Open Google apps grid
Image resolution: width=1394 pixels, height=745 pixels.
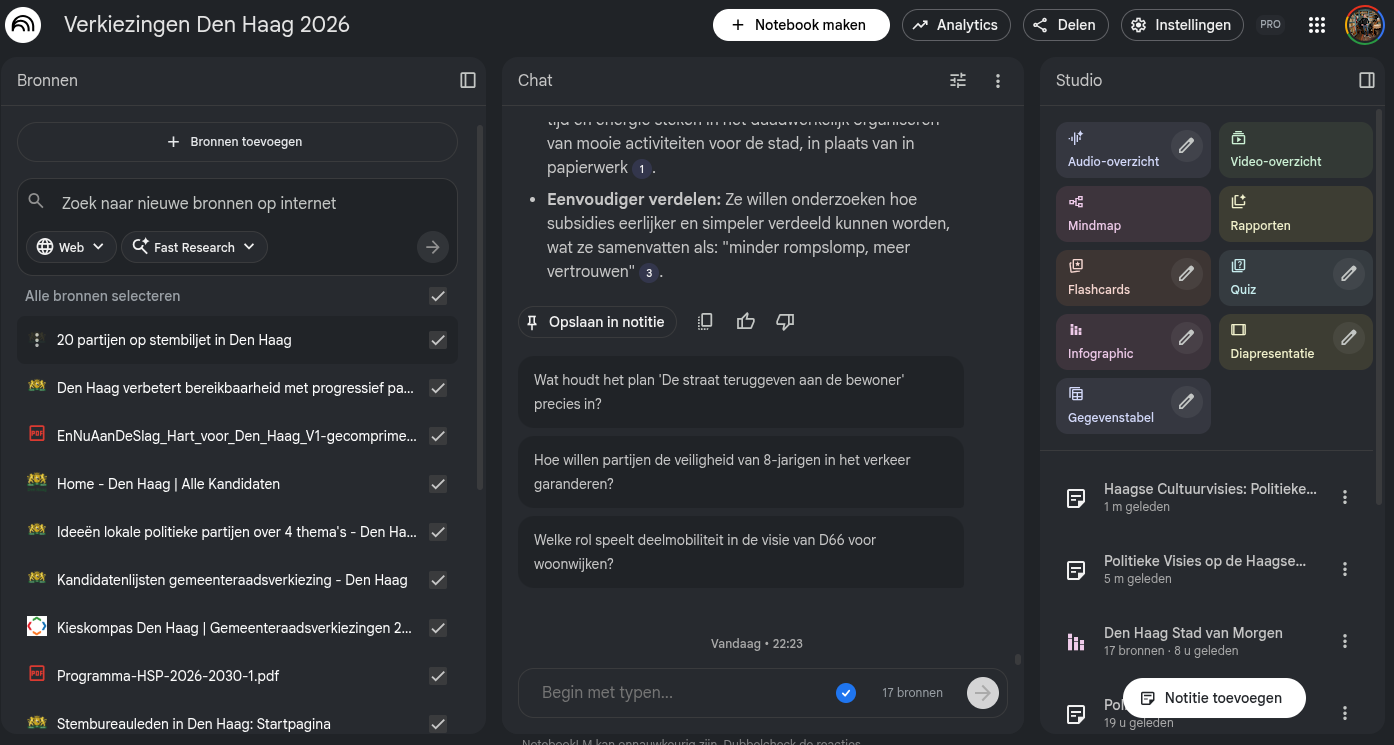click(x=1316, y=25)
